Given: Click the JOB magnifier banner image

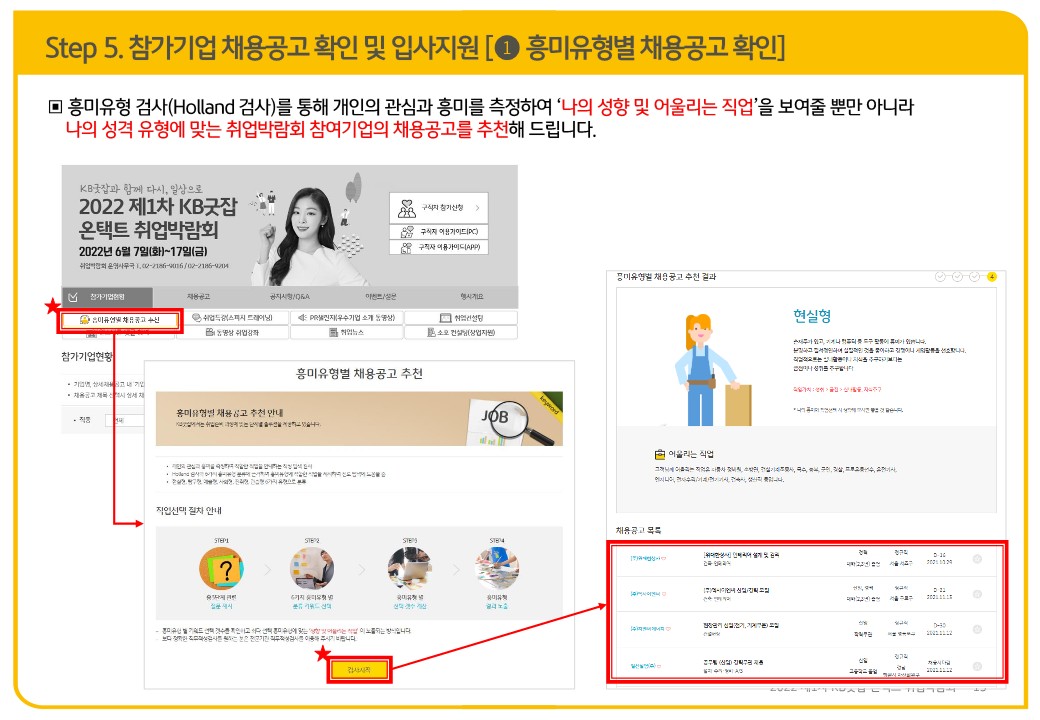Looking at the screenshot, I should (x=505, y=413).
